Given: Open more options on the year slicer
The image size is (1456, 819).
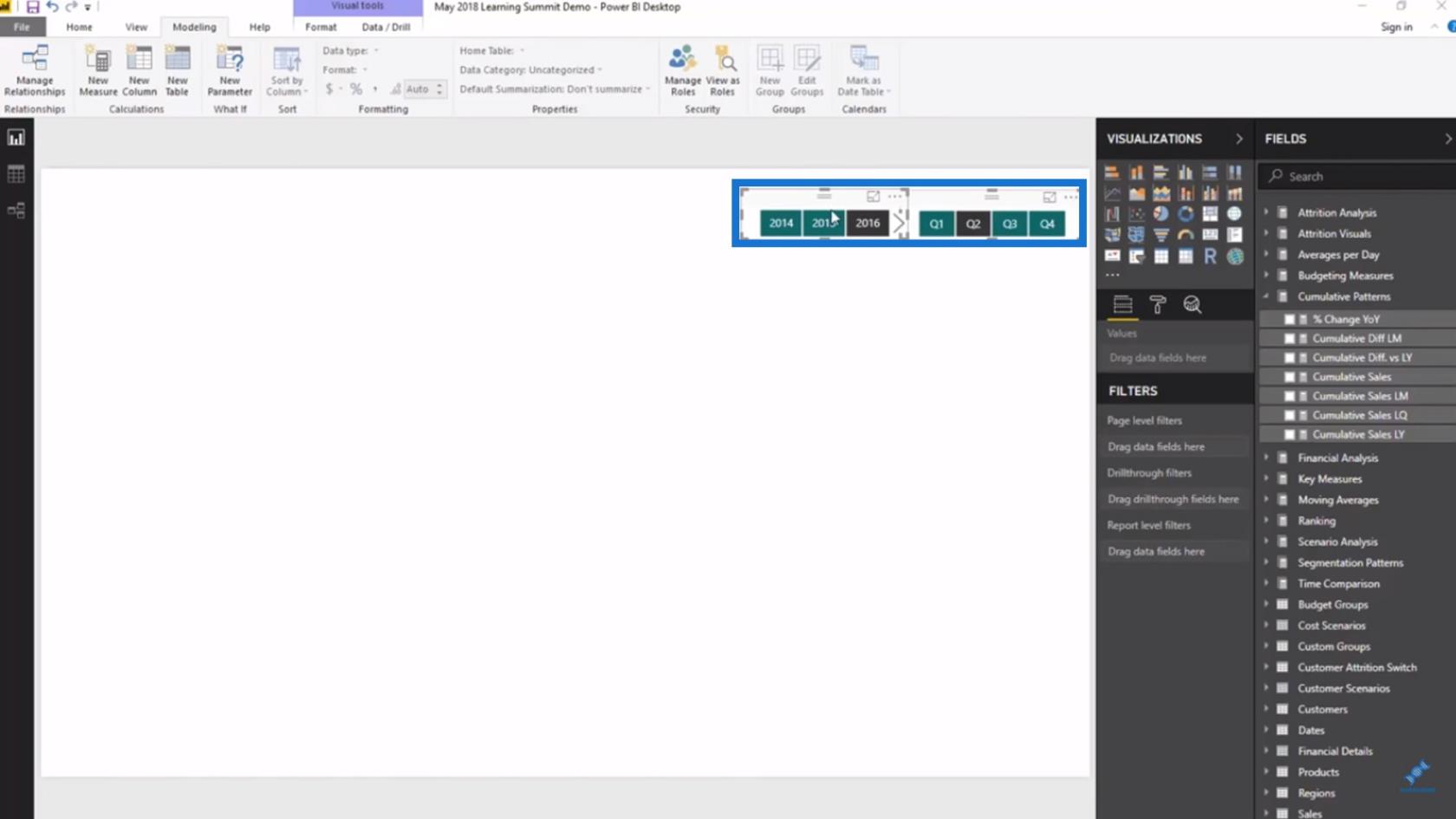Looking at the screenshot, I should 894,197.
